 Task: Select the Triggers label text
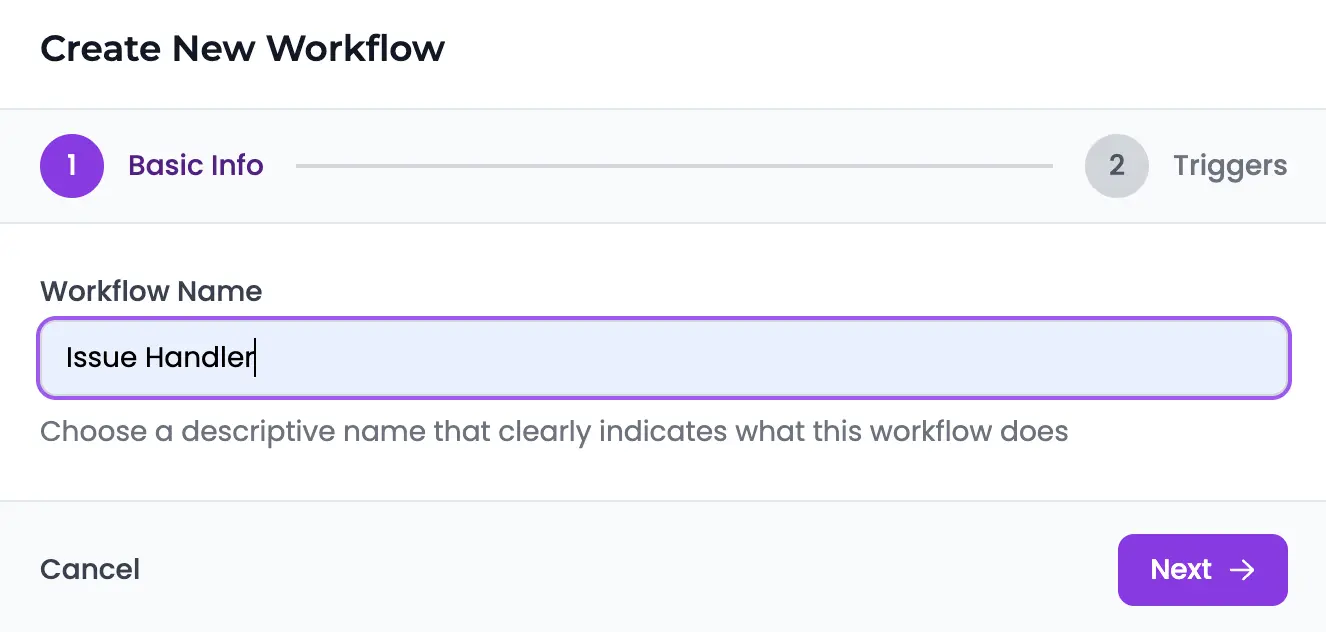point(1230,166)
